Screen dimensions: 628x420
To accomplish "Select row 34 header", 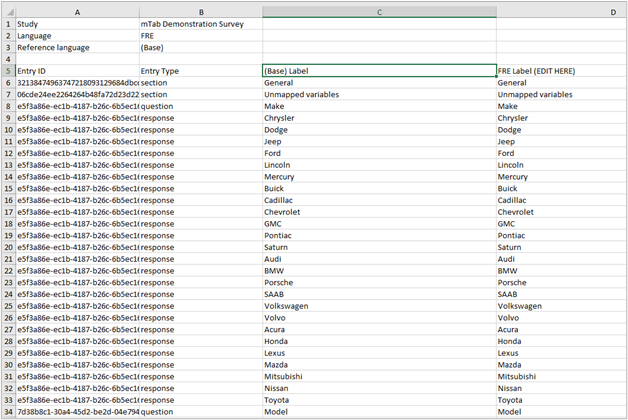I will (x=8, y=412).
